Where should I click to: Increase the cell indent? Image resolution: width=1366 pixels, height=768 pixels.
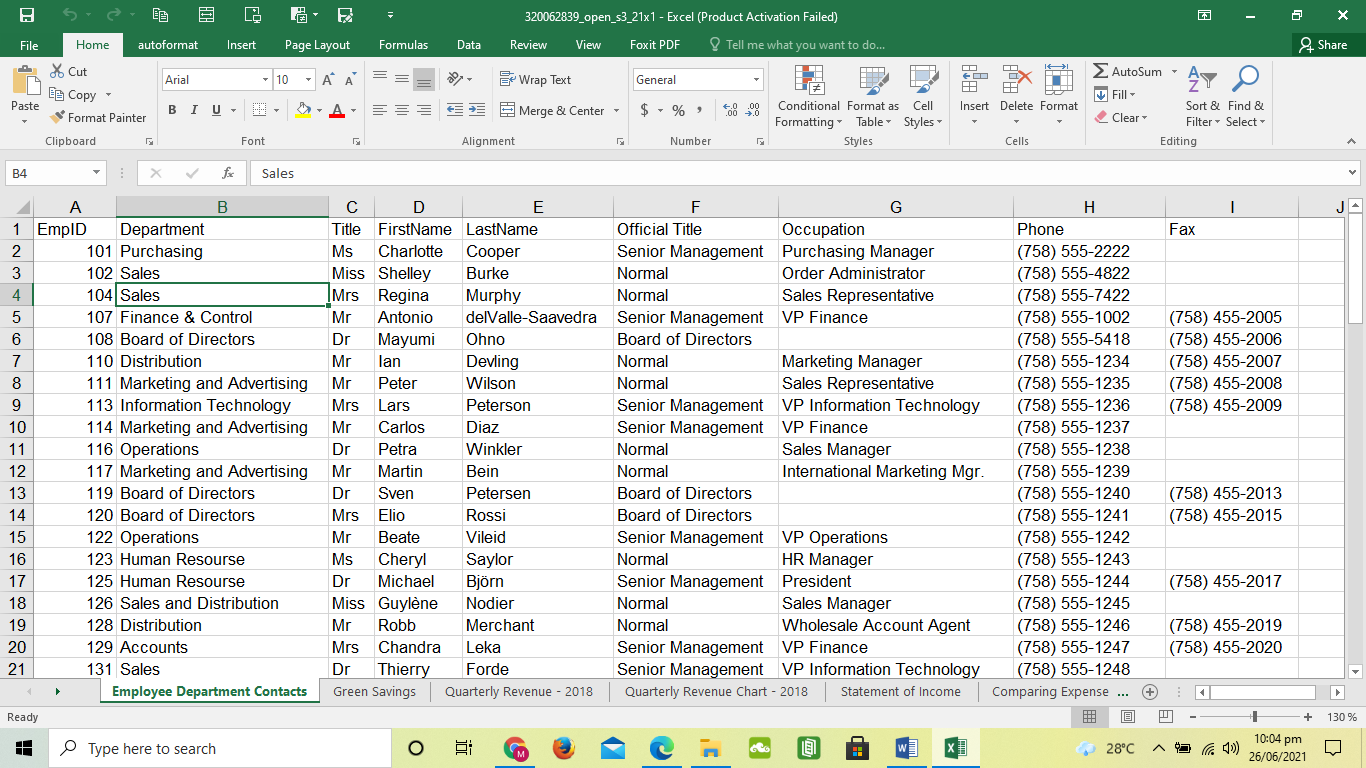478,110
